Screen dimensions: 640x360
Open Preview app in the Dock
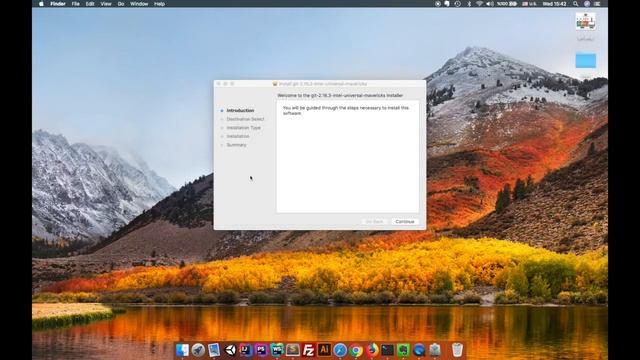tap(214, 350)
